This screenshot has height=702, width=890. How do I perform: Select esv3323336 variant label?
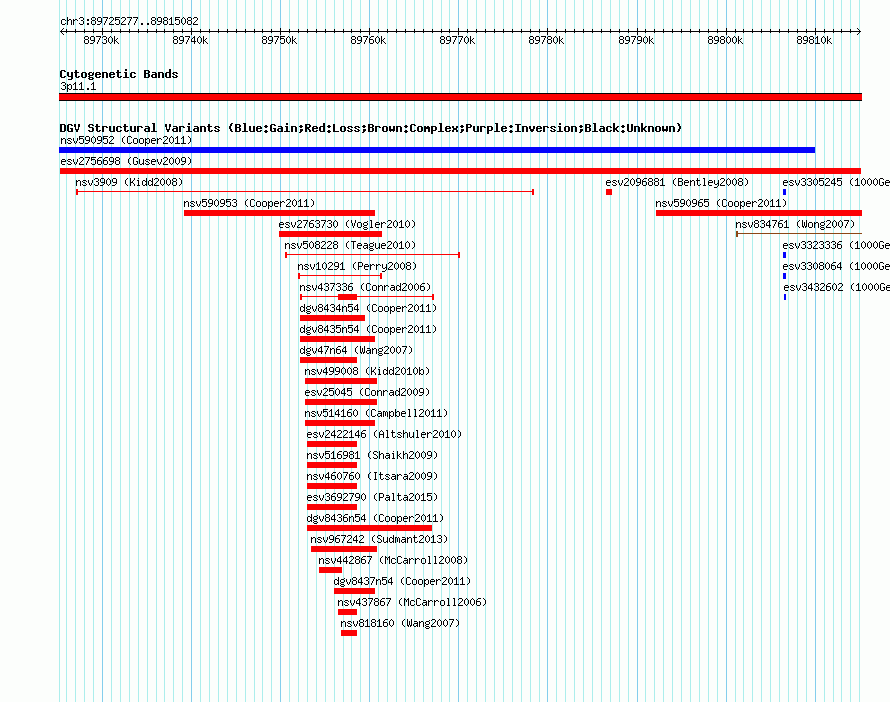point(836,245)
